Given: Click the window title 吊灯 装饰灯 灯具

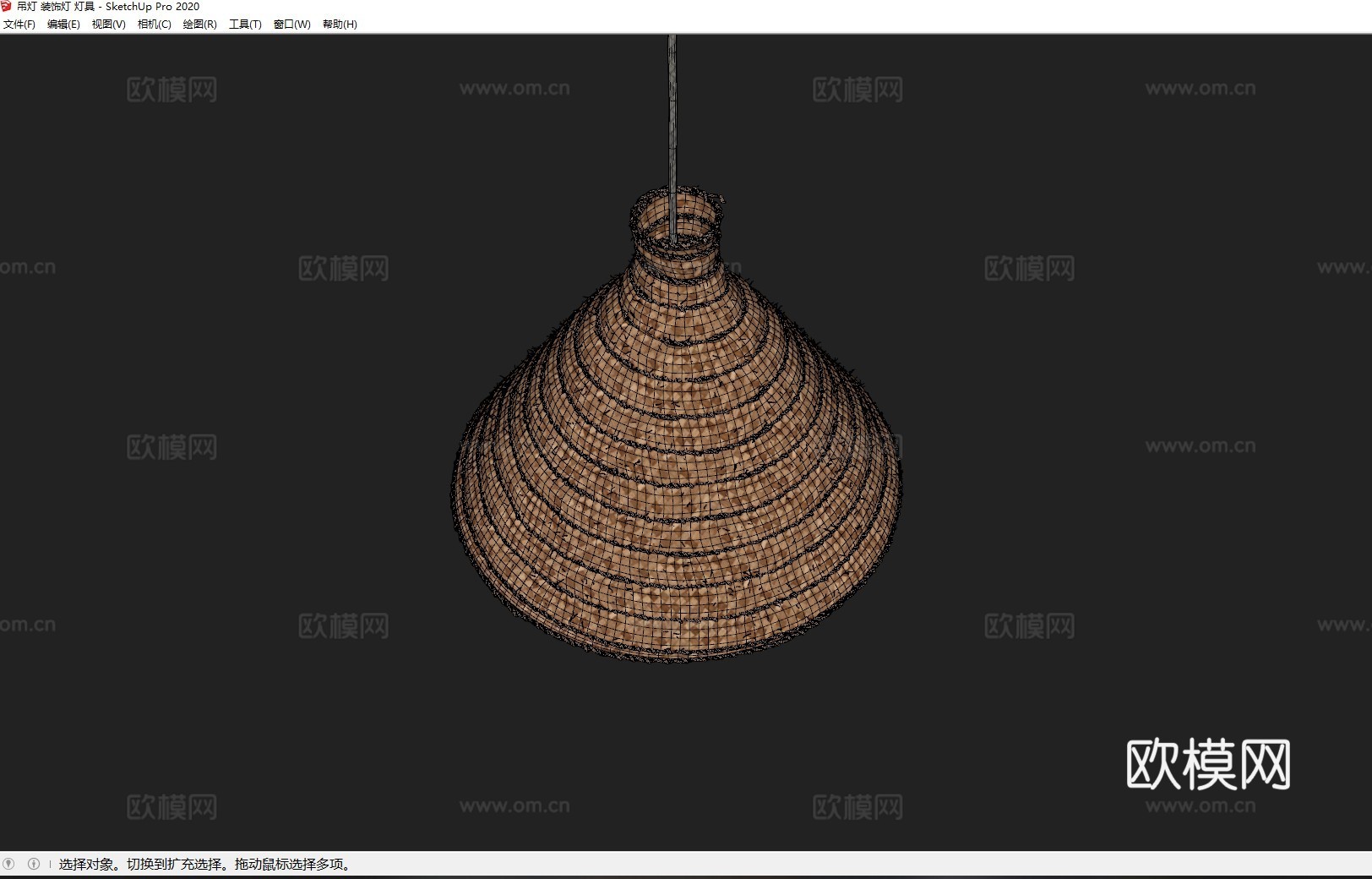Looking at the screenshot, I should click(x=56, y=6).
